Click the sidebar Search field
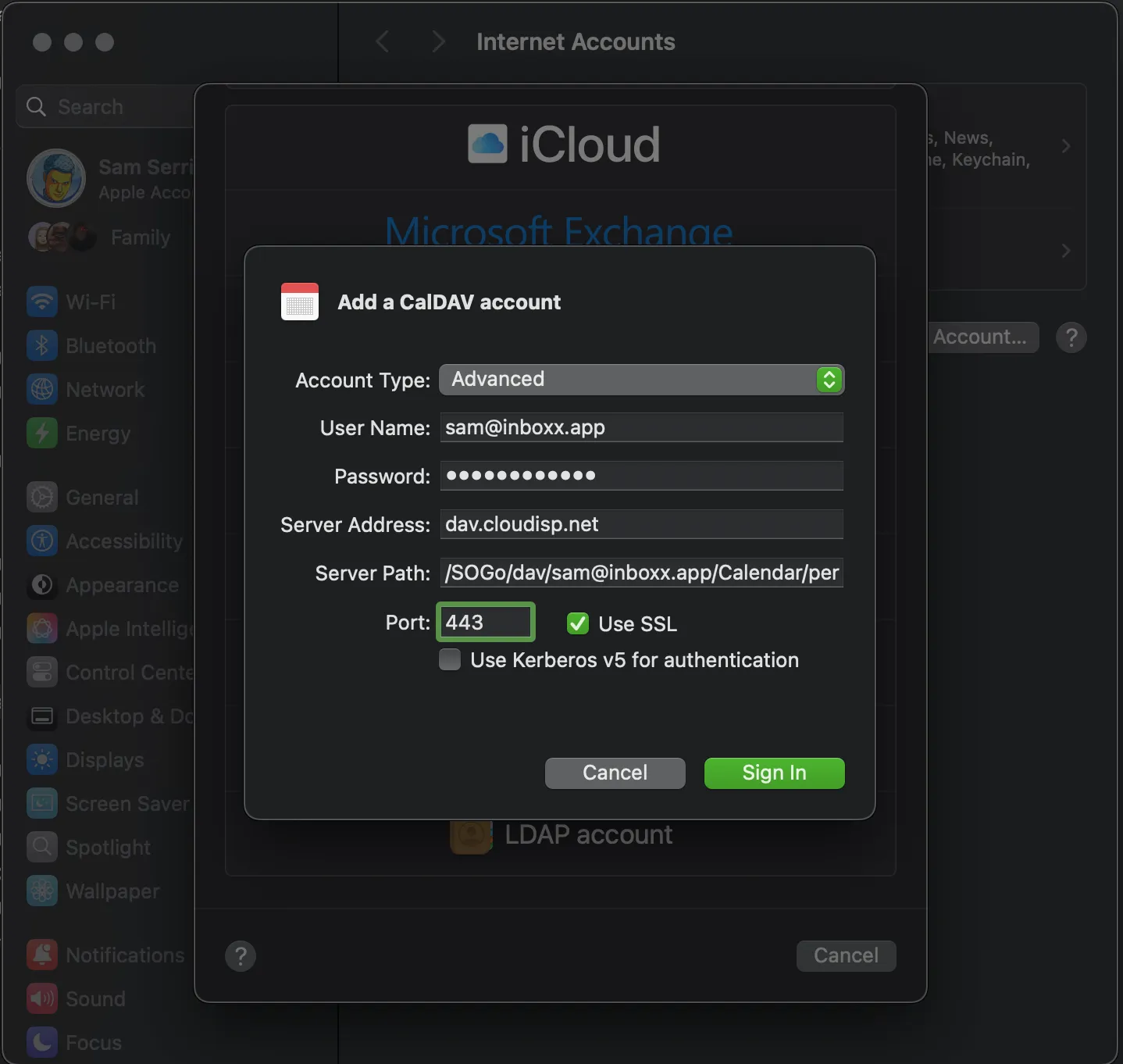Image resolution: width=1123 pixels, height=1064 pixels. point(105,106)
